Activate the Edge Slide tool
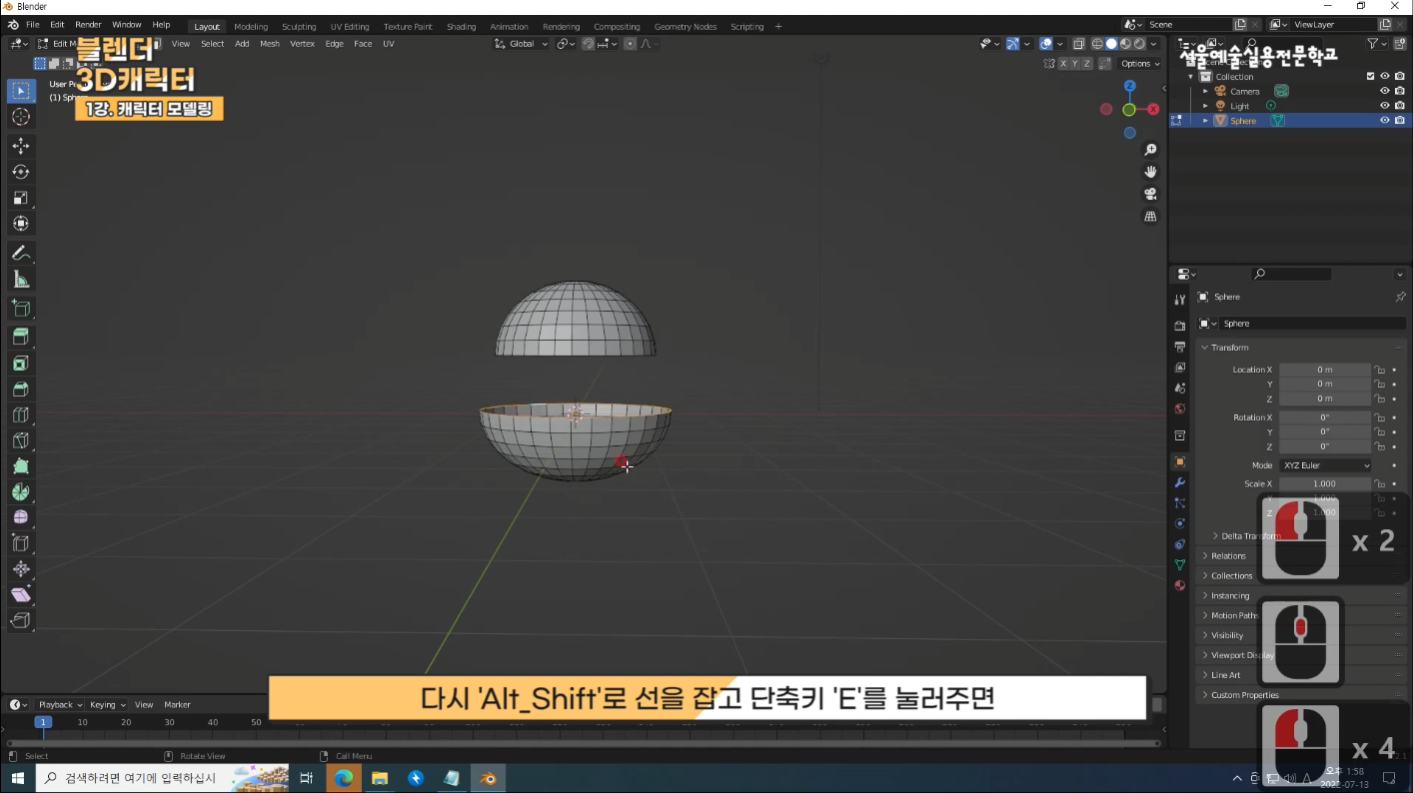 click(21, 543)
